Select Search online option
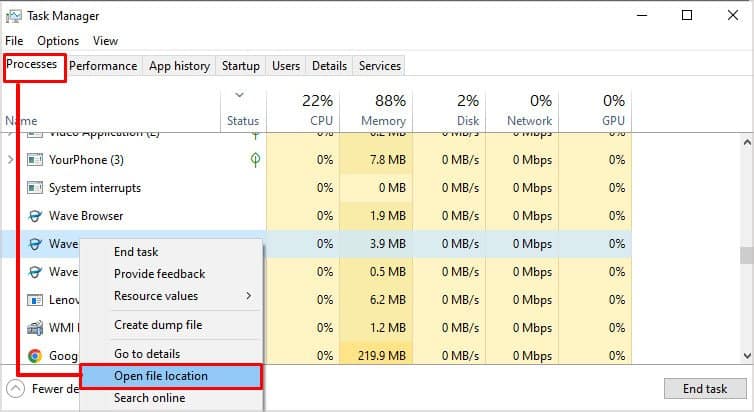The height and width of the screenshot is (412, 754). point(172,398)
